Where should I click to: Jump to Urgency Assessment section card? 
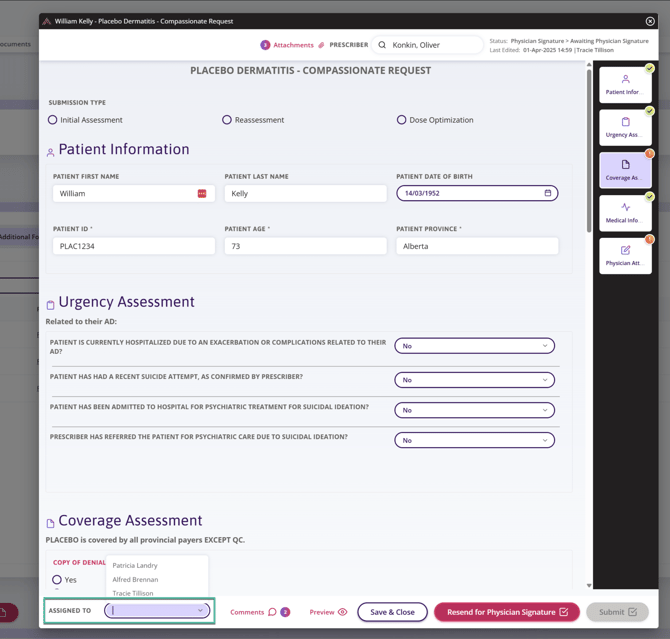pos(625,127)
